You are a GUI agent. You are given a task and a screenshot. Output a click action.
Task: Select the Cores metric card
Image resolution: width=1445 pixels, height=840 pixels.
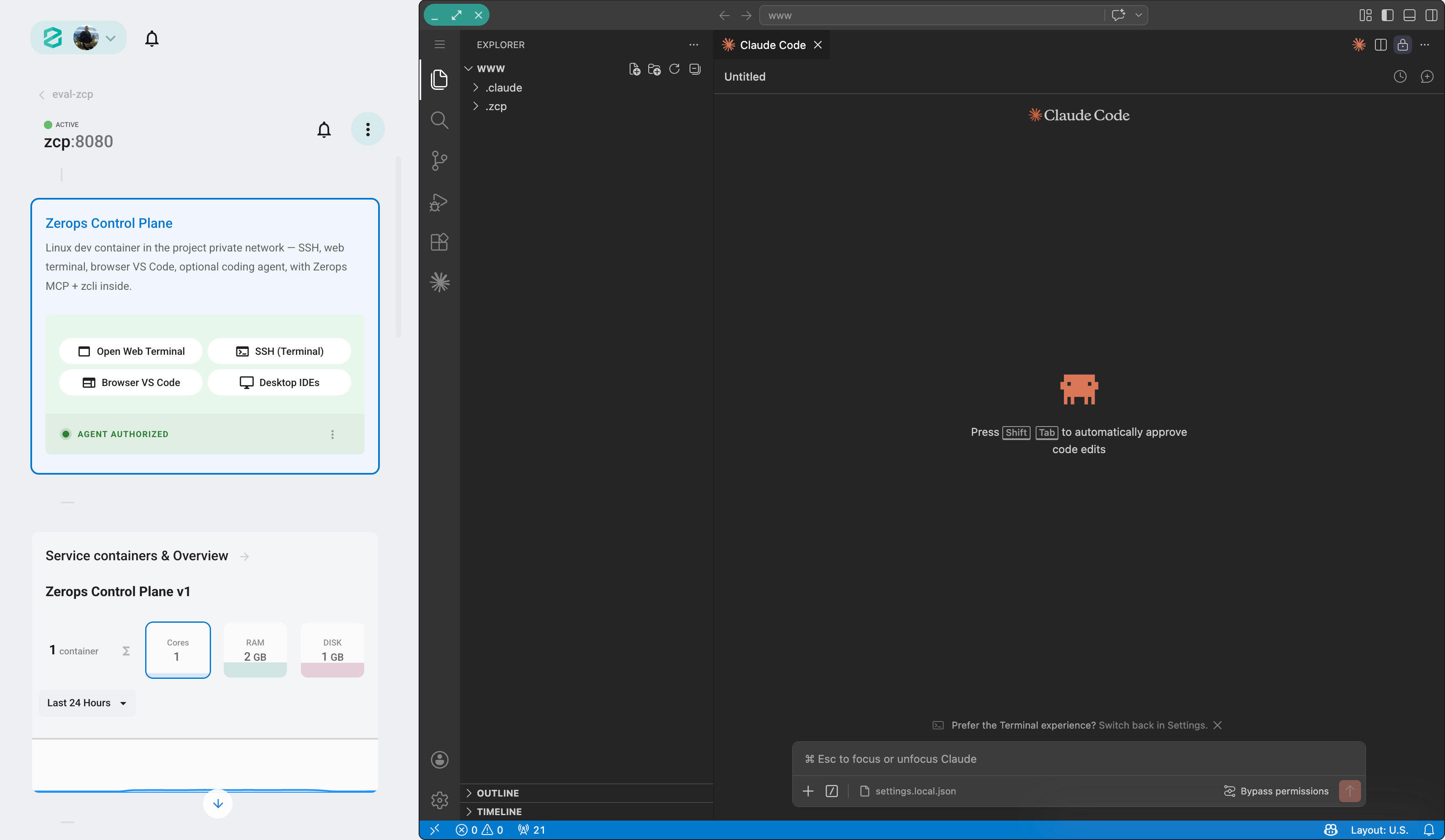point(178,650)
